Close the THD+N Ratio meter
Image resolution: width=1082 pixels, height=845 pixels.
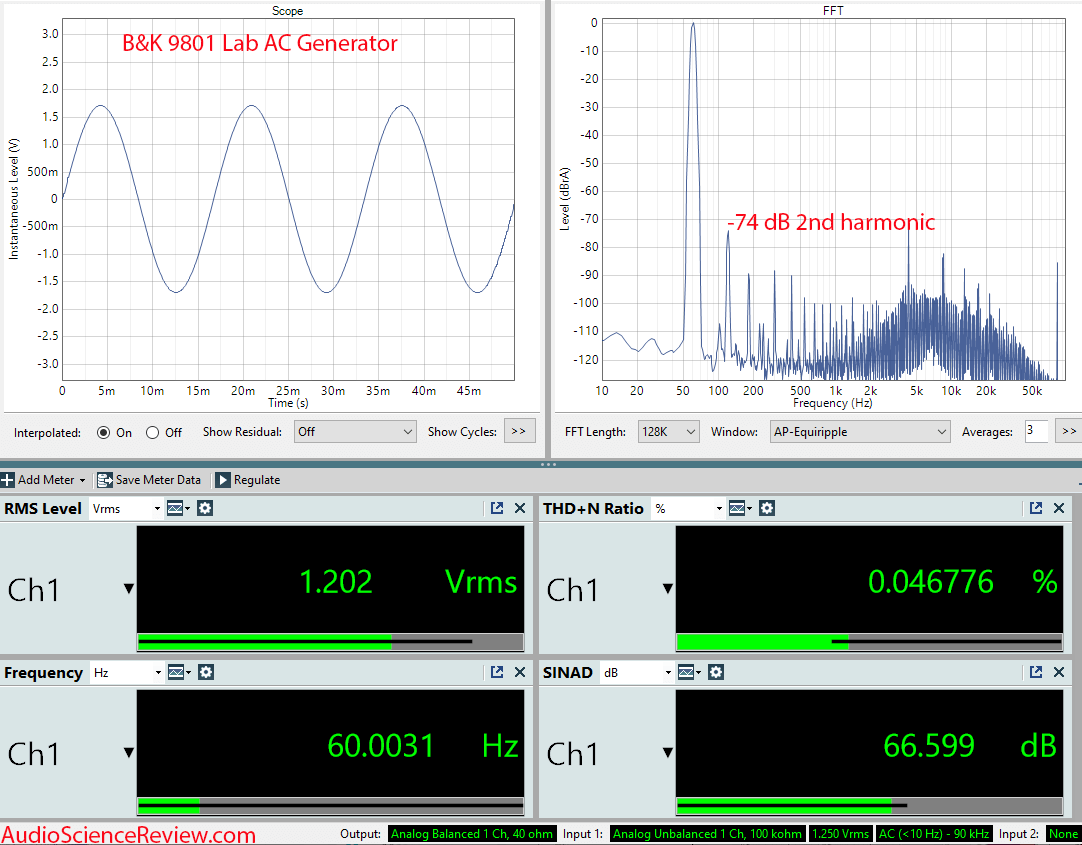coord(1059,508)
